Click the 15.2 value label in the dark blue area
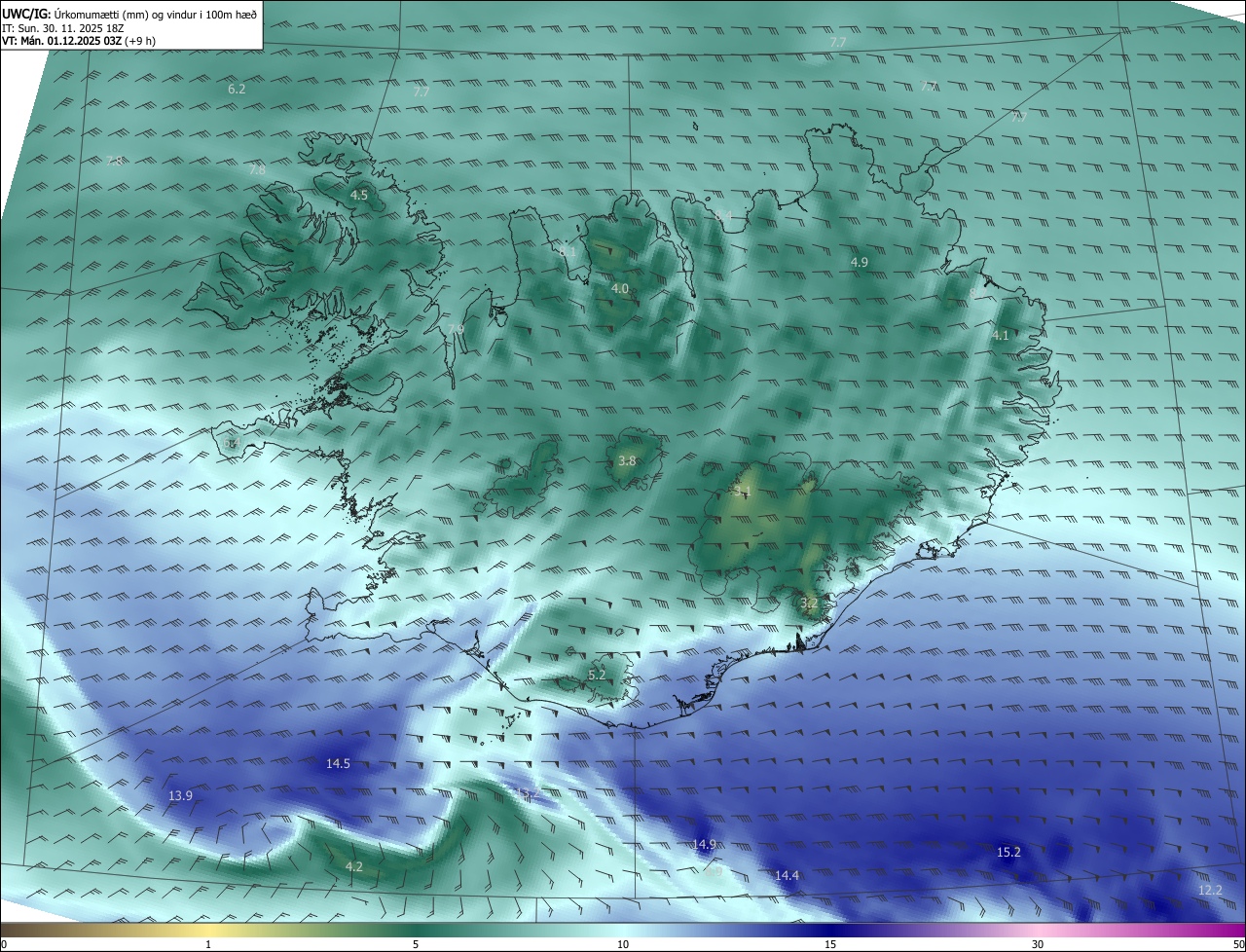This screenshot has height=952, width=1246. [x=1008, y=853]
